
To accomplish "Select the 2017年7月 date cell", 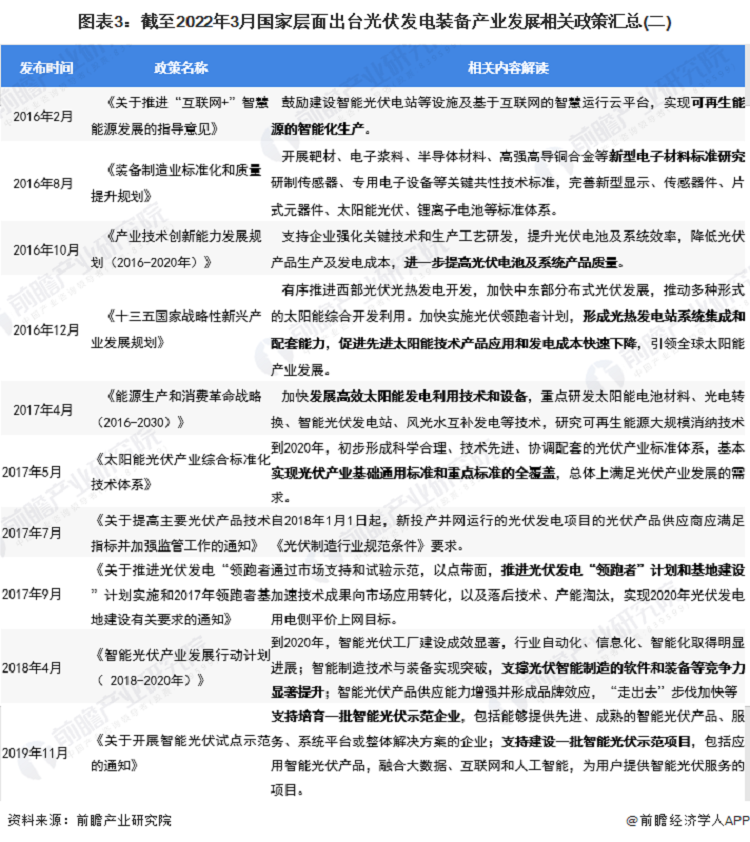I will [32, 533].
